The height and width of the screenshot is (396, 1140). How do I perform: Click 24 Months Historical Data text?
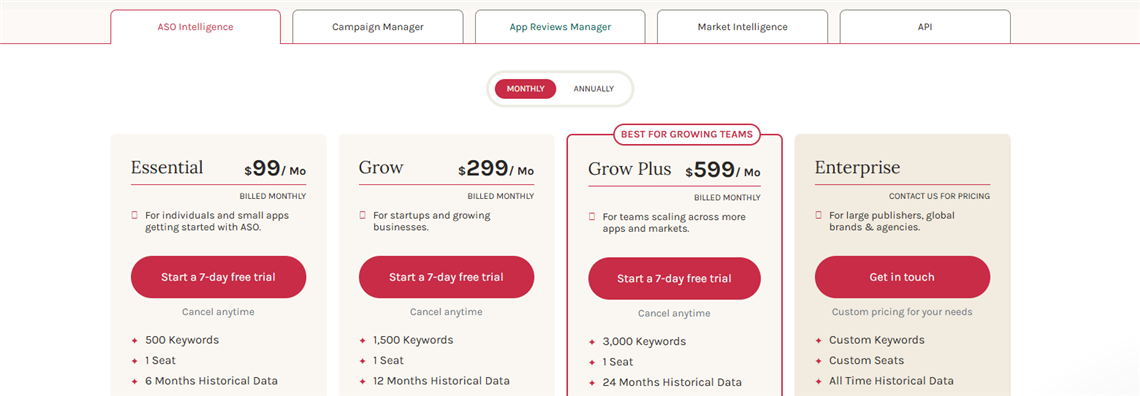tap(673, 382)
